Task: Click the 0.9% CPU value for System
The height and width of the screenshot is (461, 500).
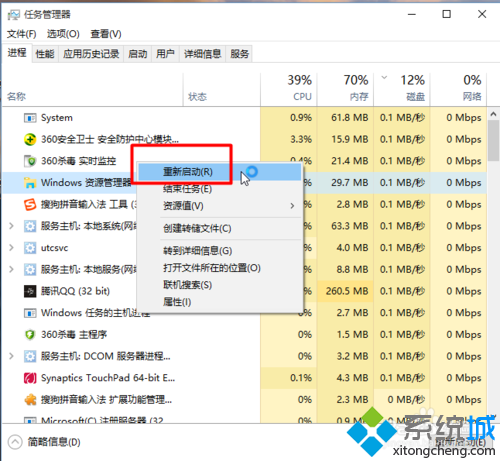Action: tap(301, 118)
